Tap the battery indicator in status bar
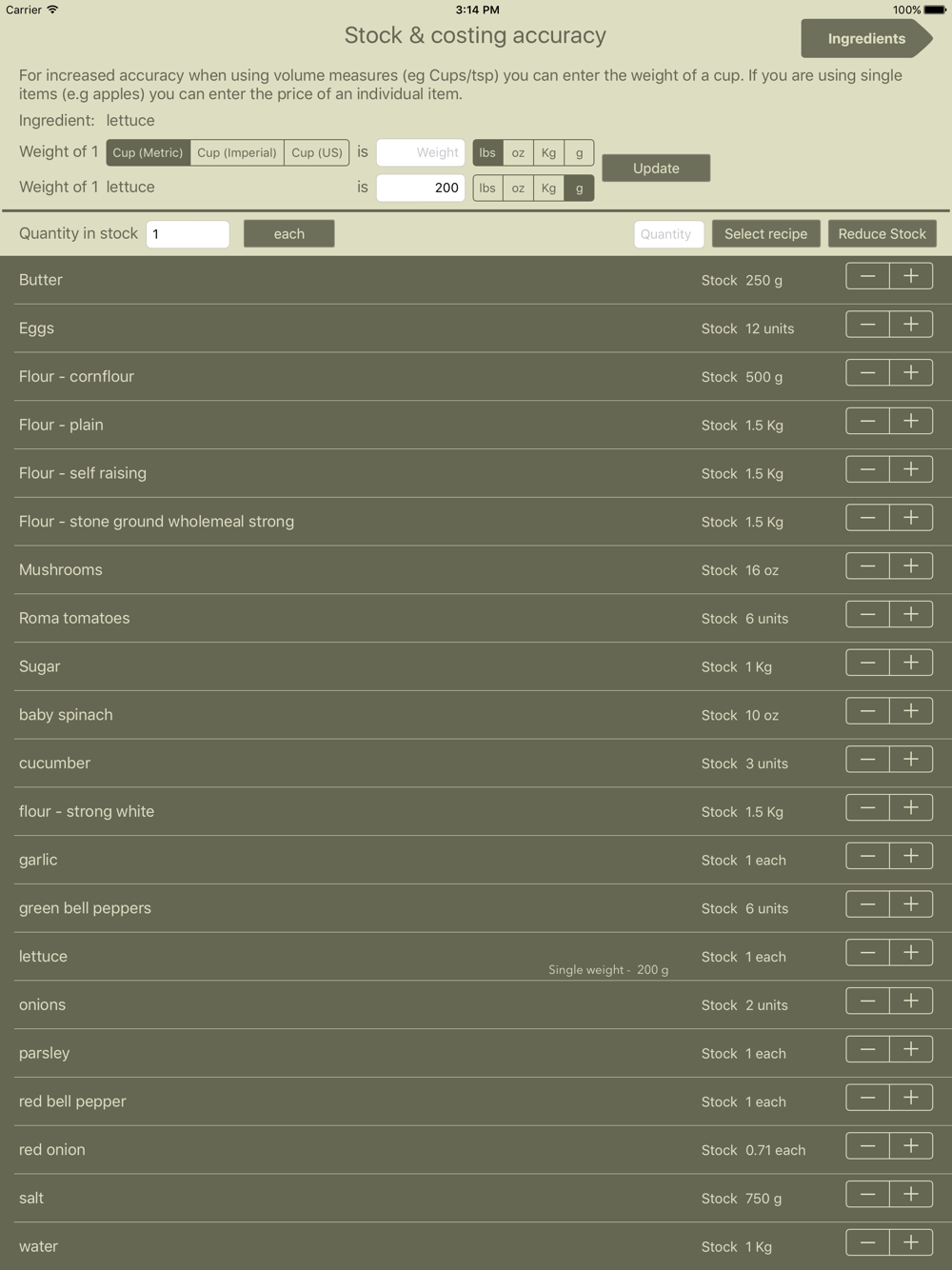Image resolution: width=952 pixels, height=1270 pixels. tap(935, 10)
